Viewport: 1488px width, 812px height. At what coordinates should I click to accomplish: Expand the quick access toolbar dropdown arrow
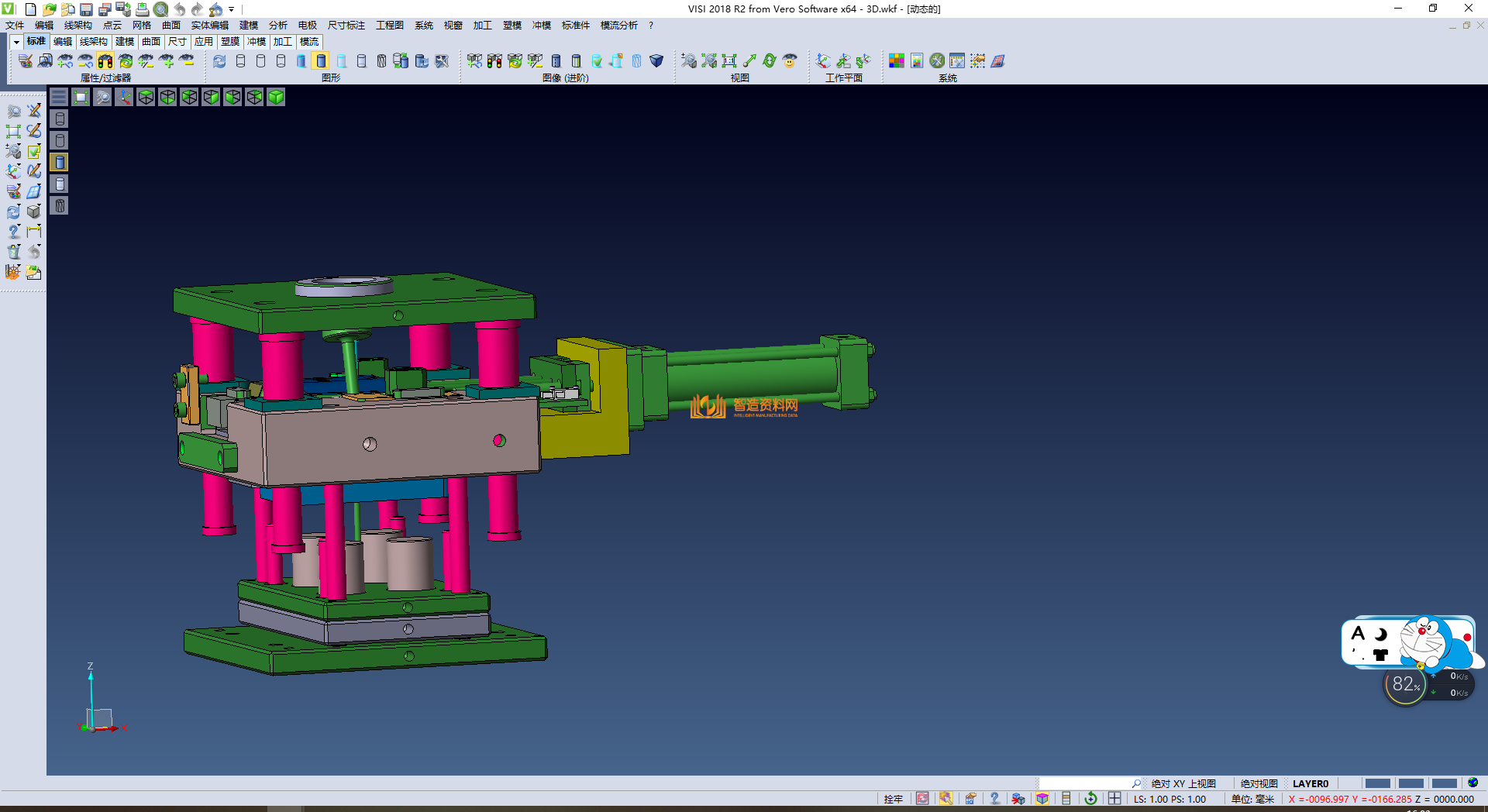click(x=232, y=9)
